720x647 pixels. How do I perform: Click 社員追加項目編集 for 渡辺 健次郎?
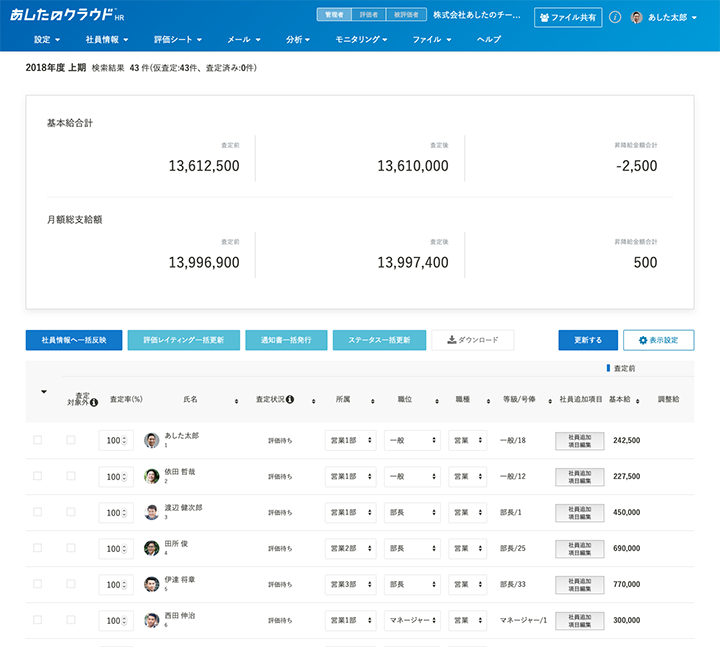(x=580, y=512)
